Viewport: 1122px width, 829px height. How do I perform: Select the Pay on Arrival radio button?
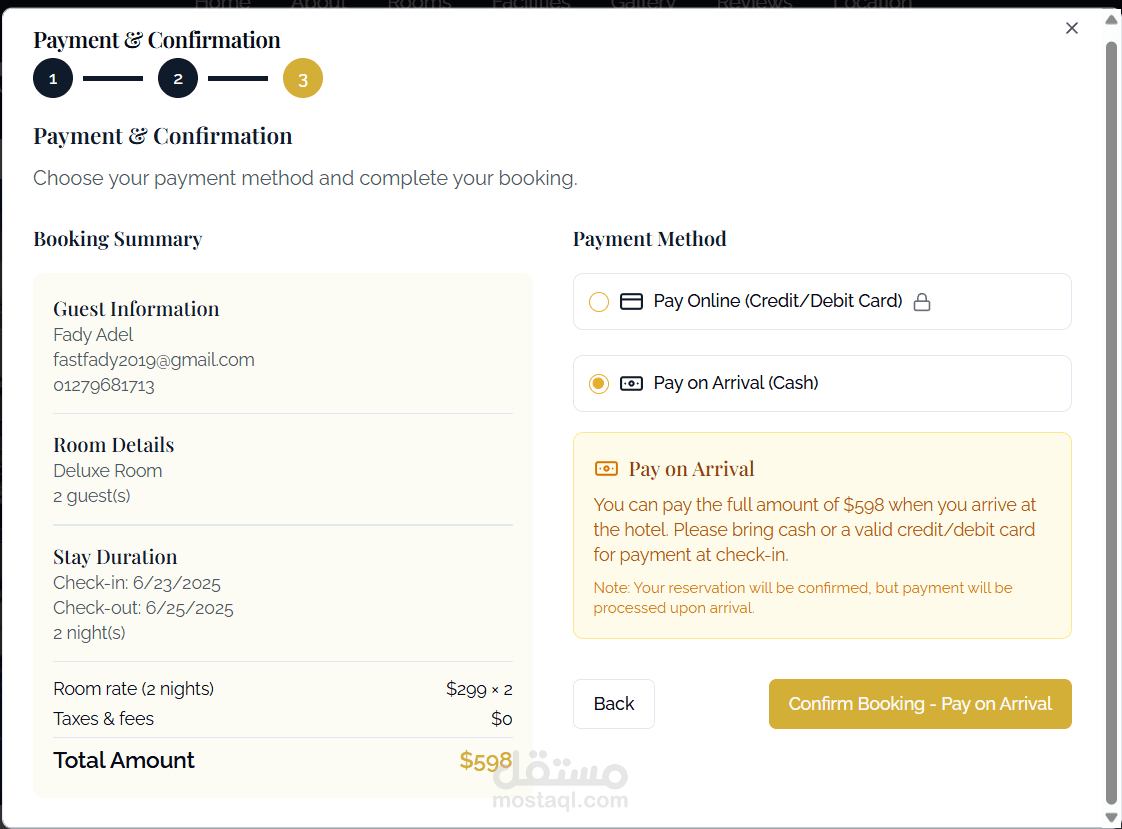pos(599,384)
